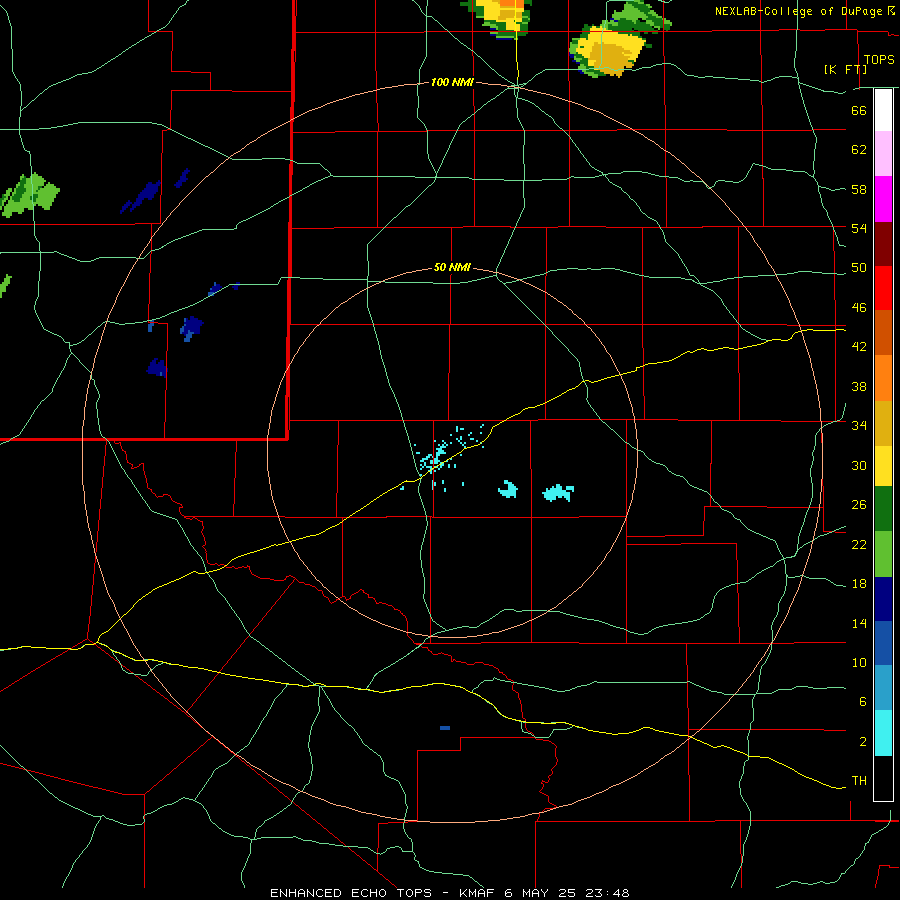This screenshot has width=900, height=900.
Task: Click the 'NEXLAB-College of DuPage' credit text
Action: pyautogui.click(x=799, y=11)
